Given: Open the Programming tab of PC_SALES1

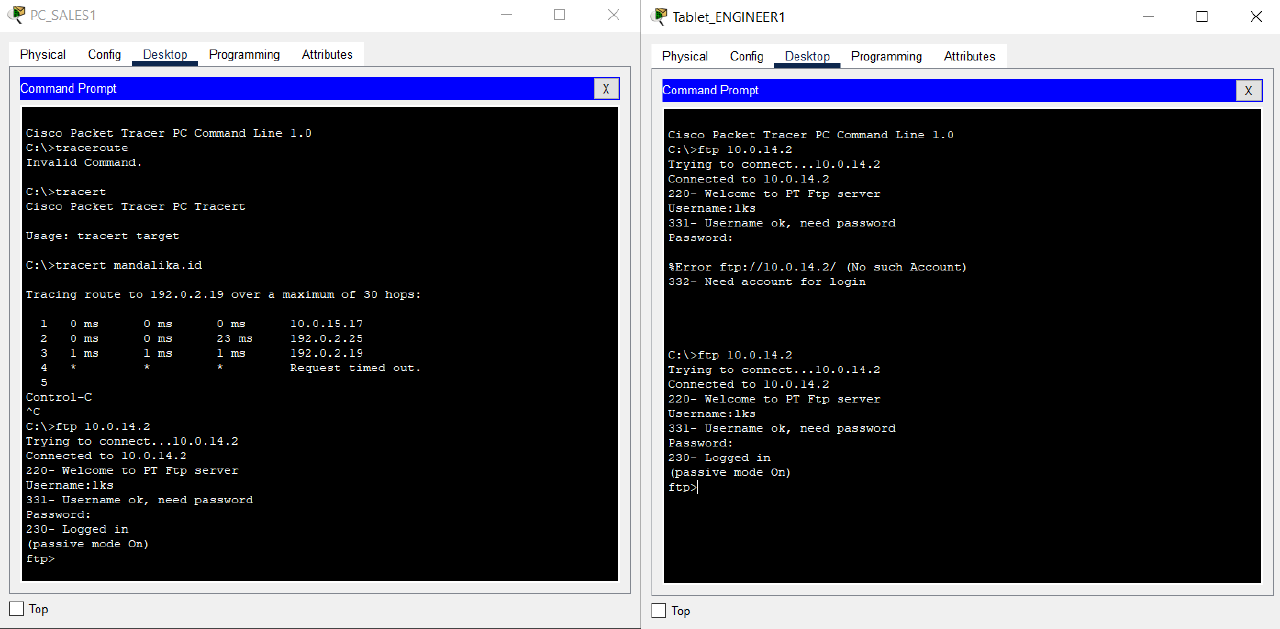Looking at the screenshot, I should pyautogui.click(x=244, y=55).
